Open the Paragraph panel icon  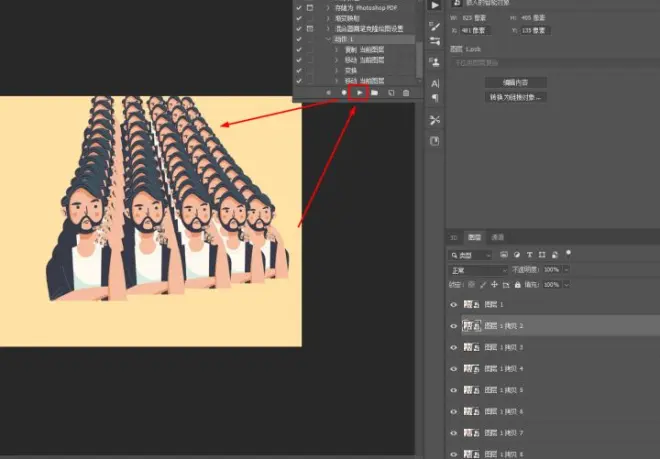pyautogui.click(x=435, y=98)
